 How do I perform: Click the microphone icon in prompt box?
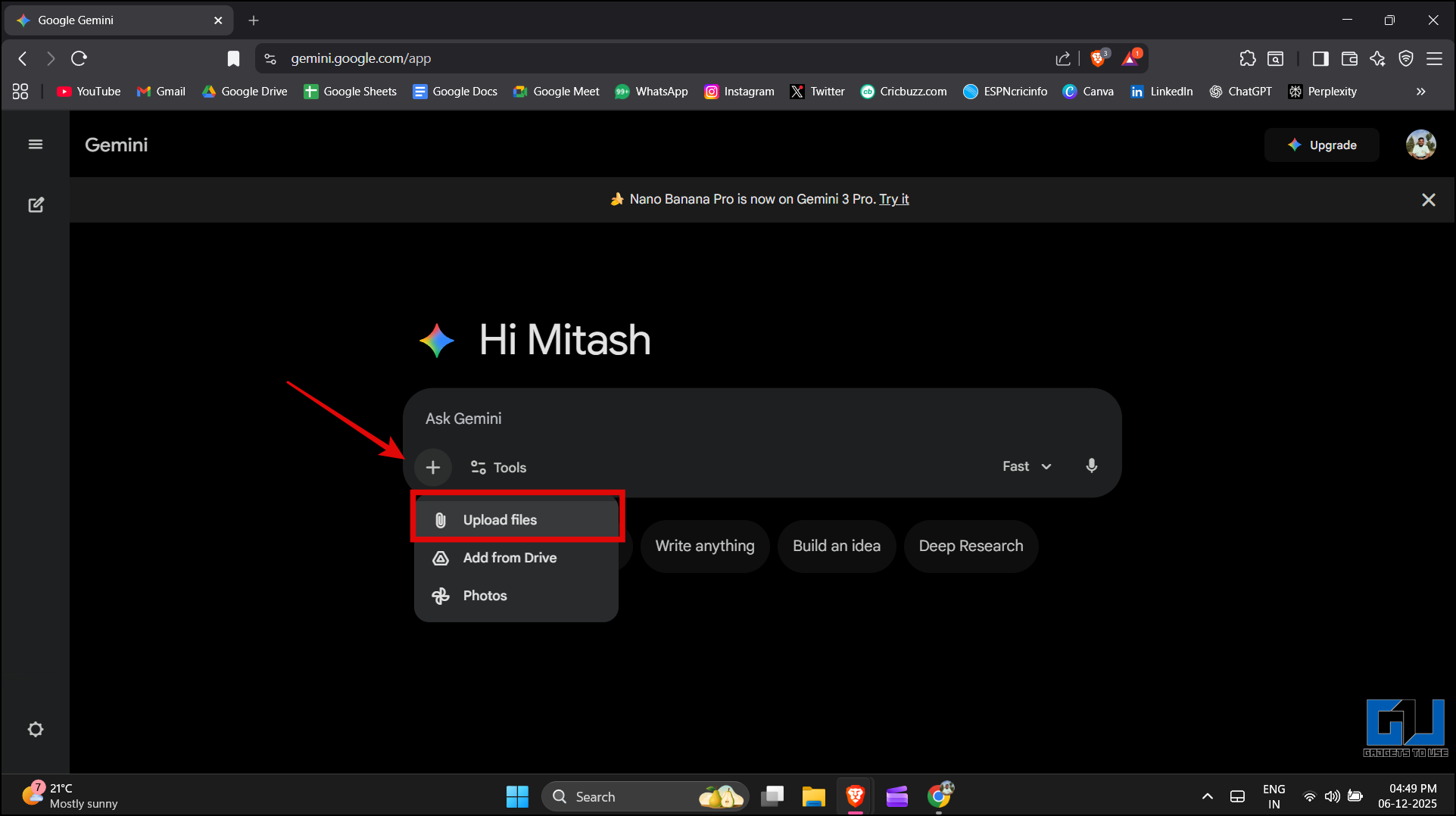click(x=1091, y=466)
